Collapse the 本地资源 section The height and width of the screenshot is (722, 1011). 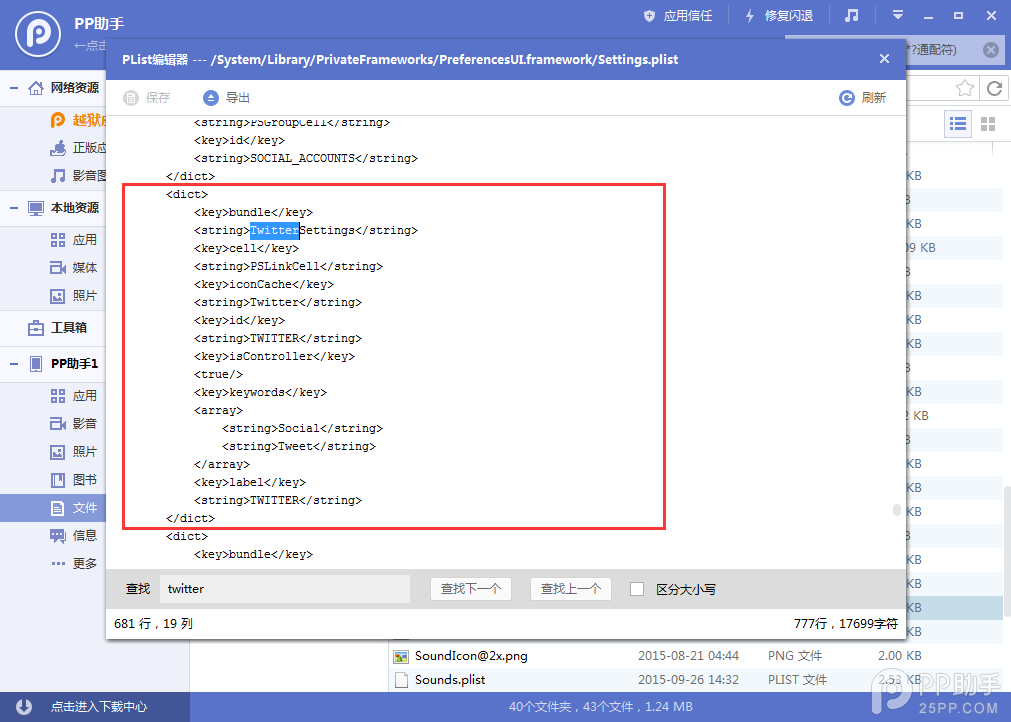14,208
